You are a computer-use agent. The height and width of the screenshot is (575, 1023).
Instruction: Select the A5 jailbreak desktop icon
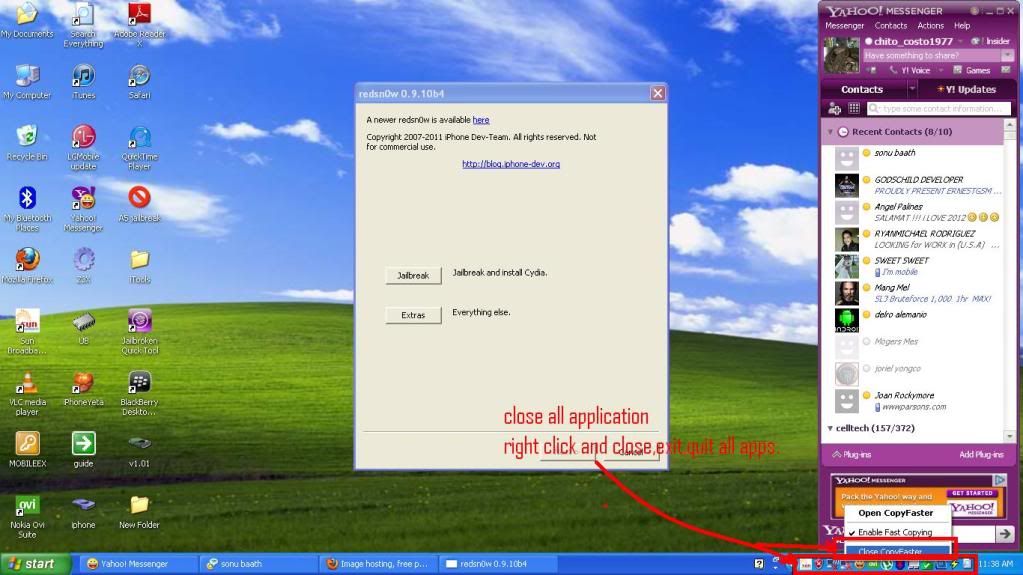point(139,204)
